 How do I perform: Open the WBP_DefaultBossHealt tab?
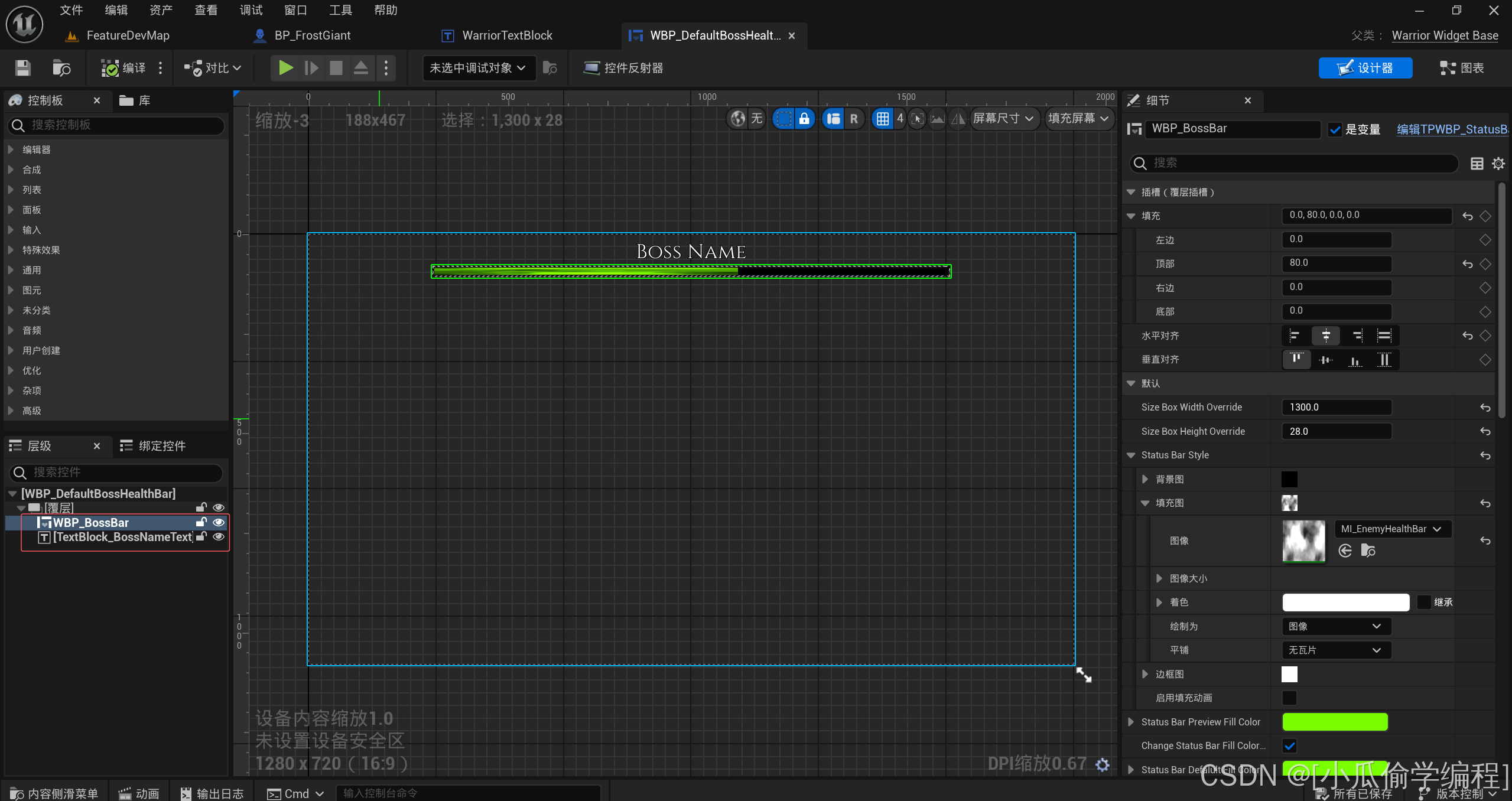[x=709, y=35]
